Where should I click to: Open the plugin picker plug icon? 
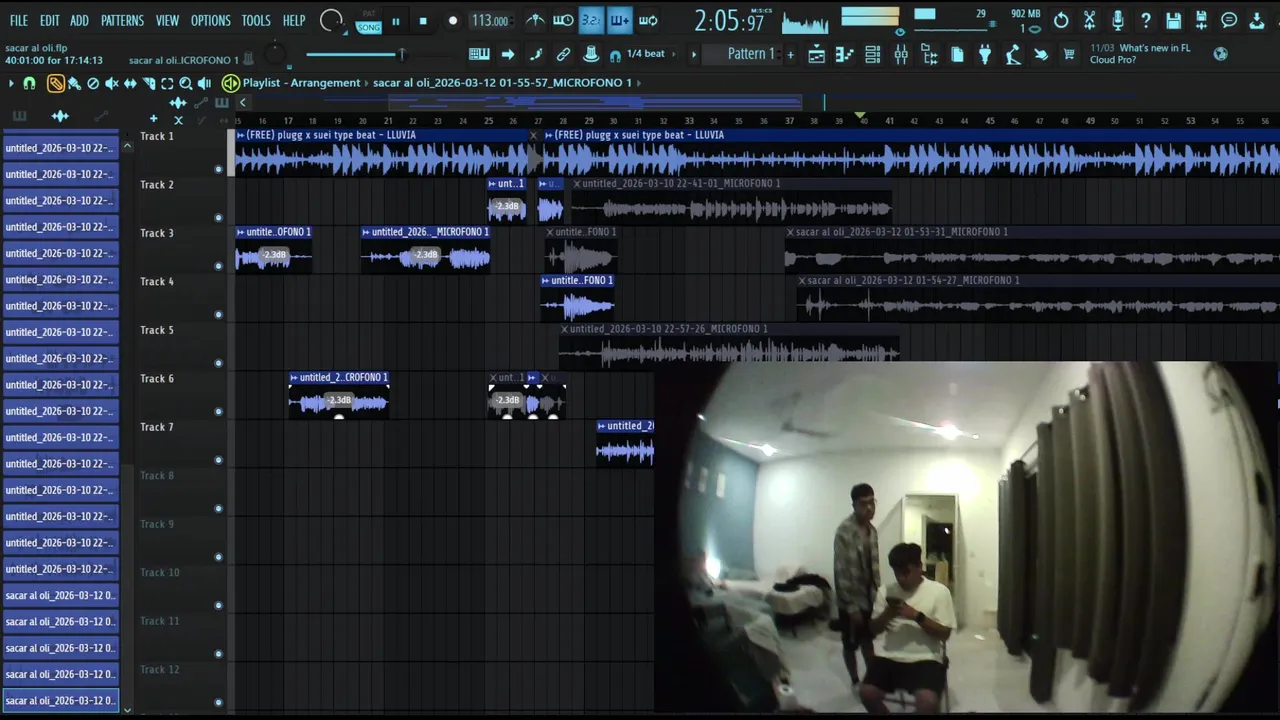pos(985,54)
